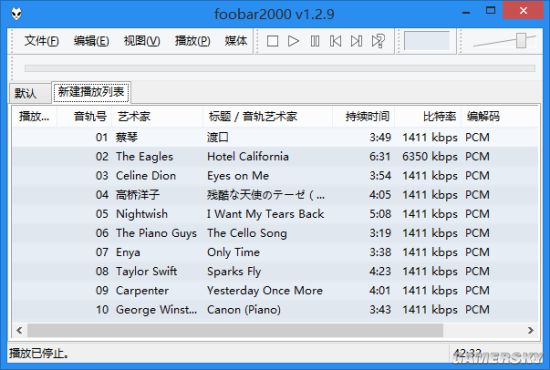Select the Eyes on Me track
This screenshot has height=370, width=550.
point(275,175)
